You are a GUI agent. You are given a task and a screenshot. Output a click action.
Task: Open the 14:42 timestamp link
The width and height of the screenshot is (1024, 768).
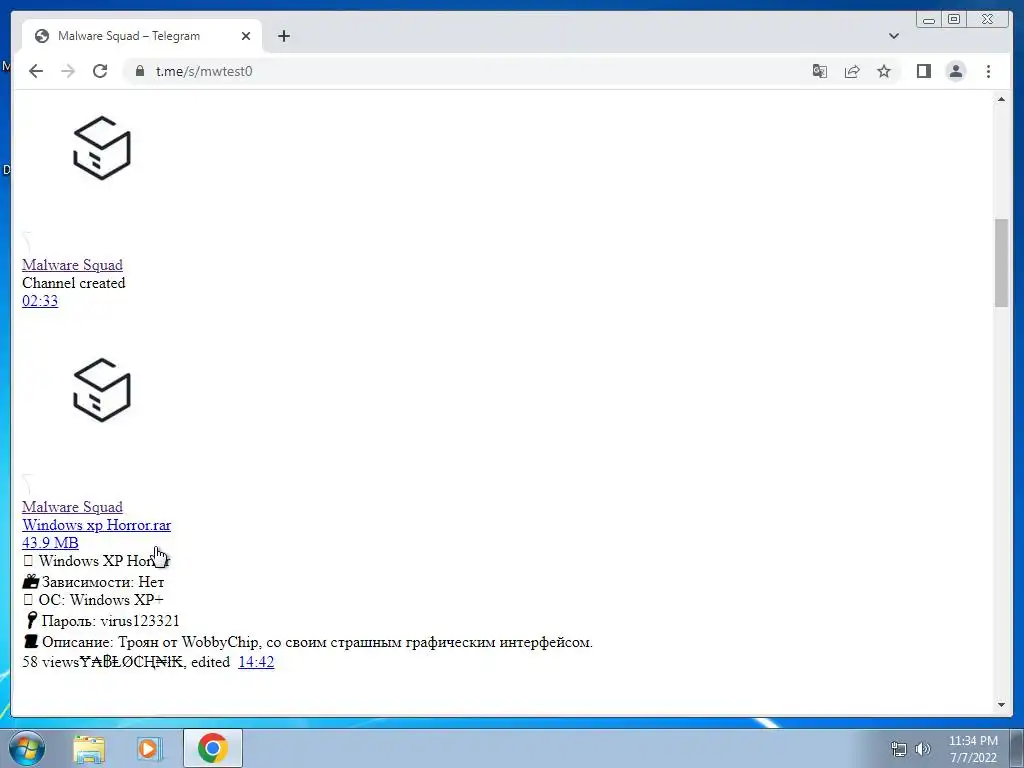(256, 662)
